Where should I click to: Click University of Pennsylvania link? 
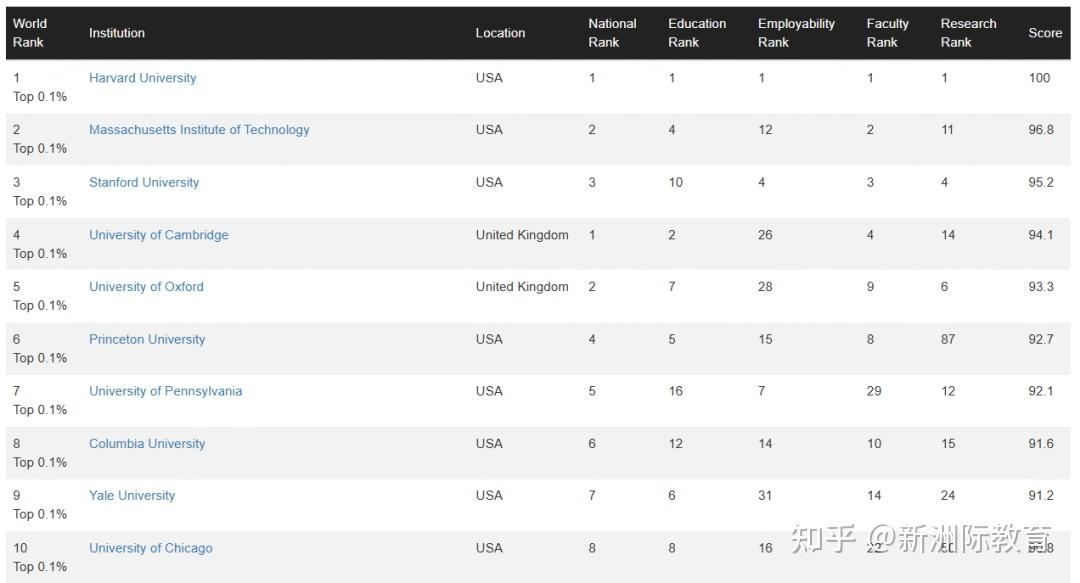click(x=165, y=391)
